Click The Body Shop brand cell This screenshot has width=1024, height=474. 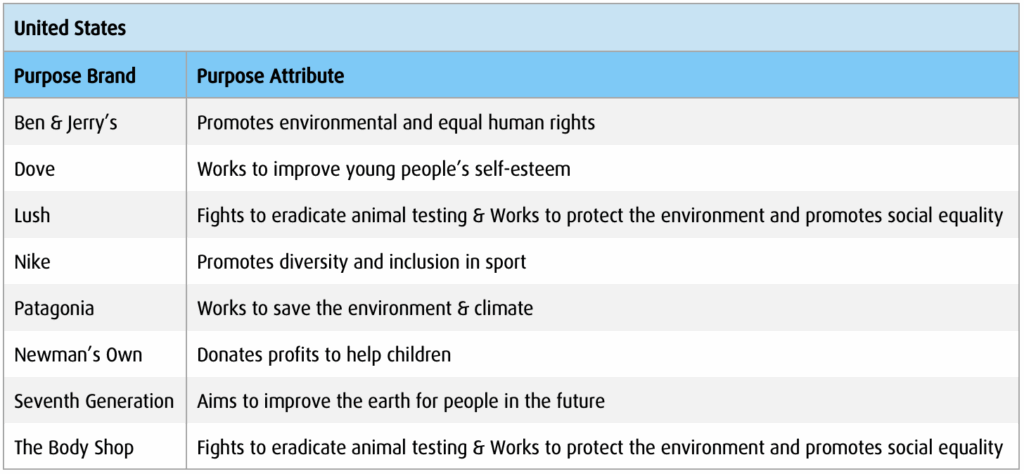click(73, 447)
